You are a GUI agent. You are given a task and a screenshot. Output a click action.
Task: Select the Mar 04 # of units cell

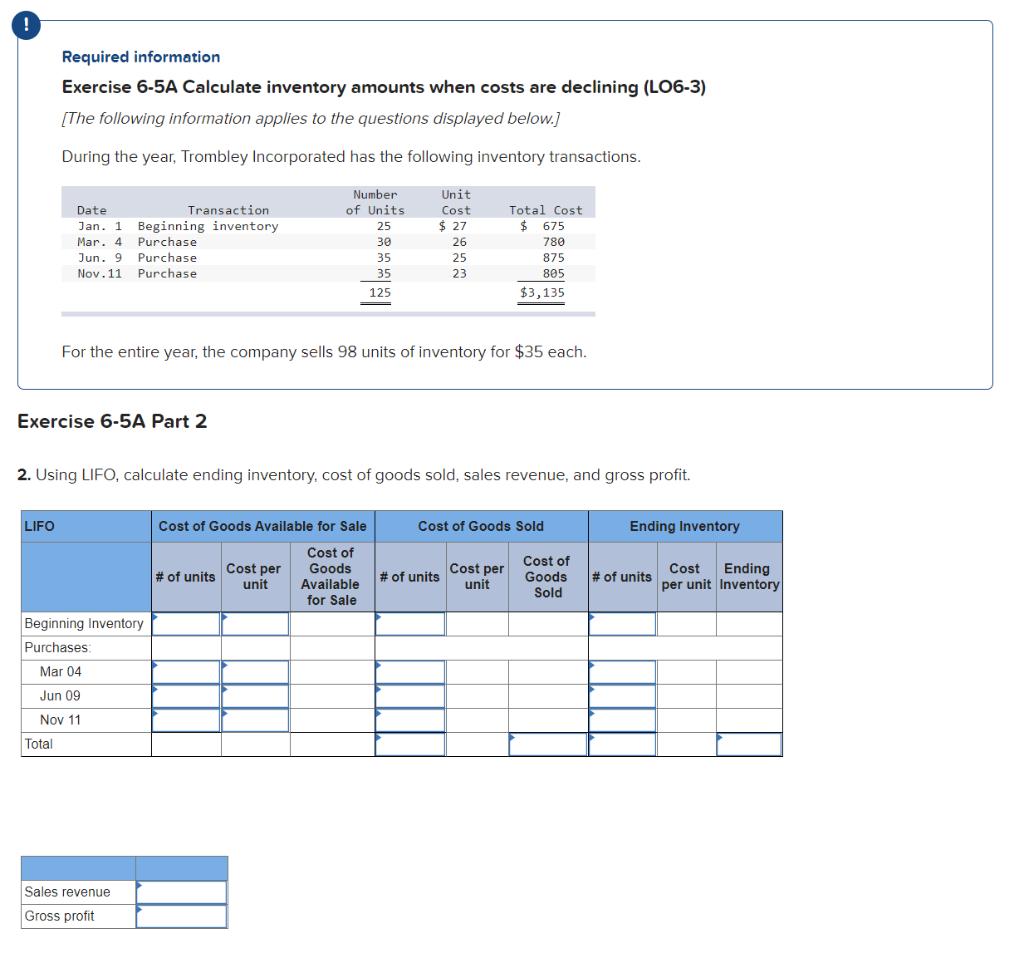point(186,671)
